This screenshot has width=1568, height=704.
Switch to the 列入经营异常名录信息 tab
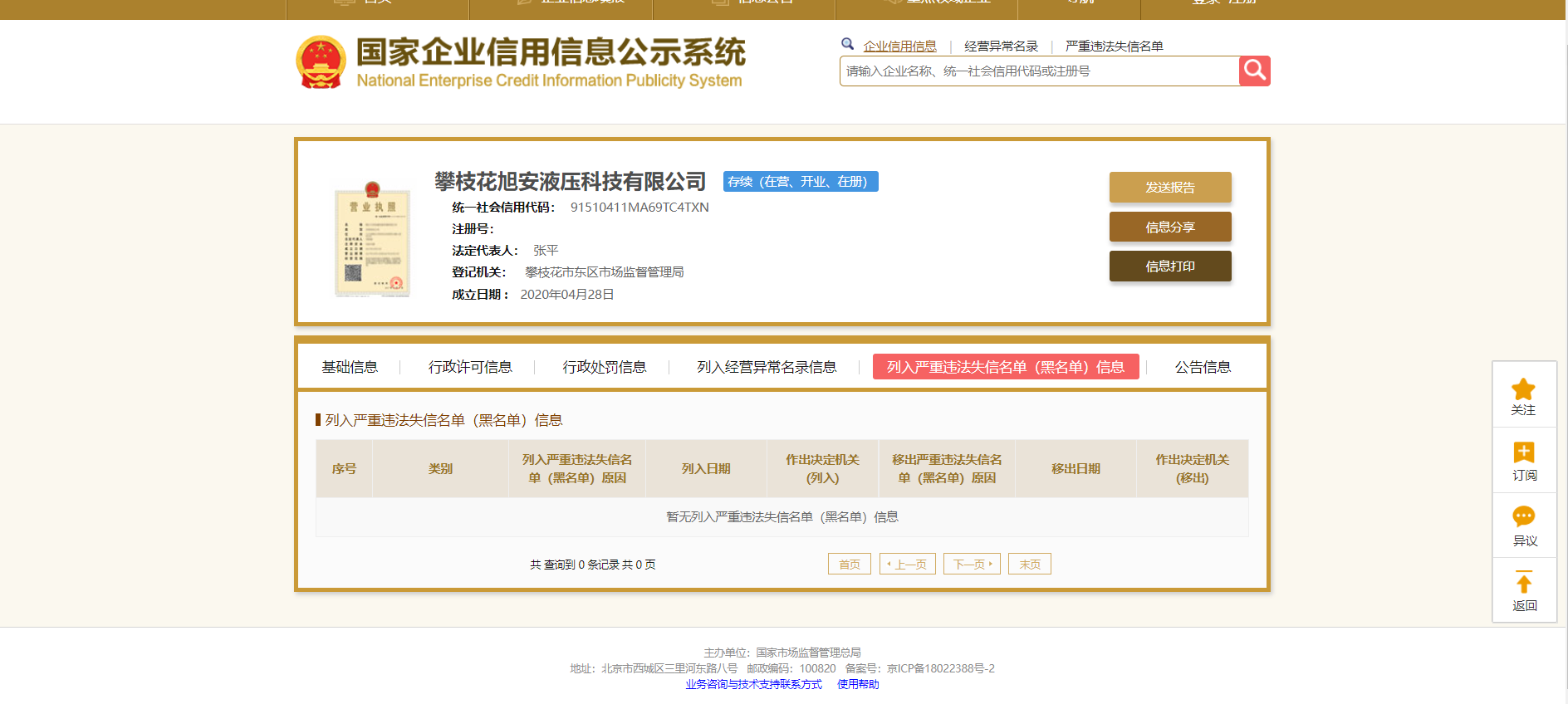click(x=767, y=367)
